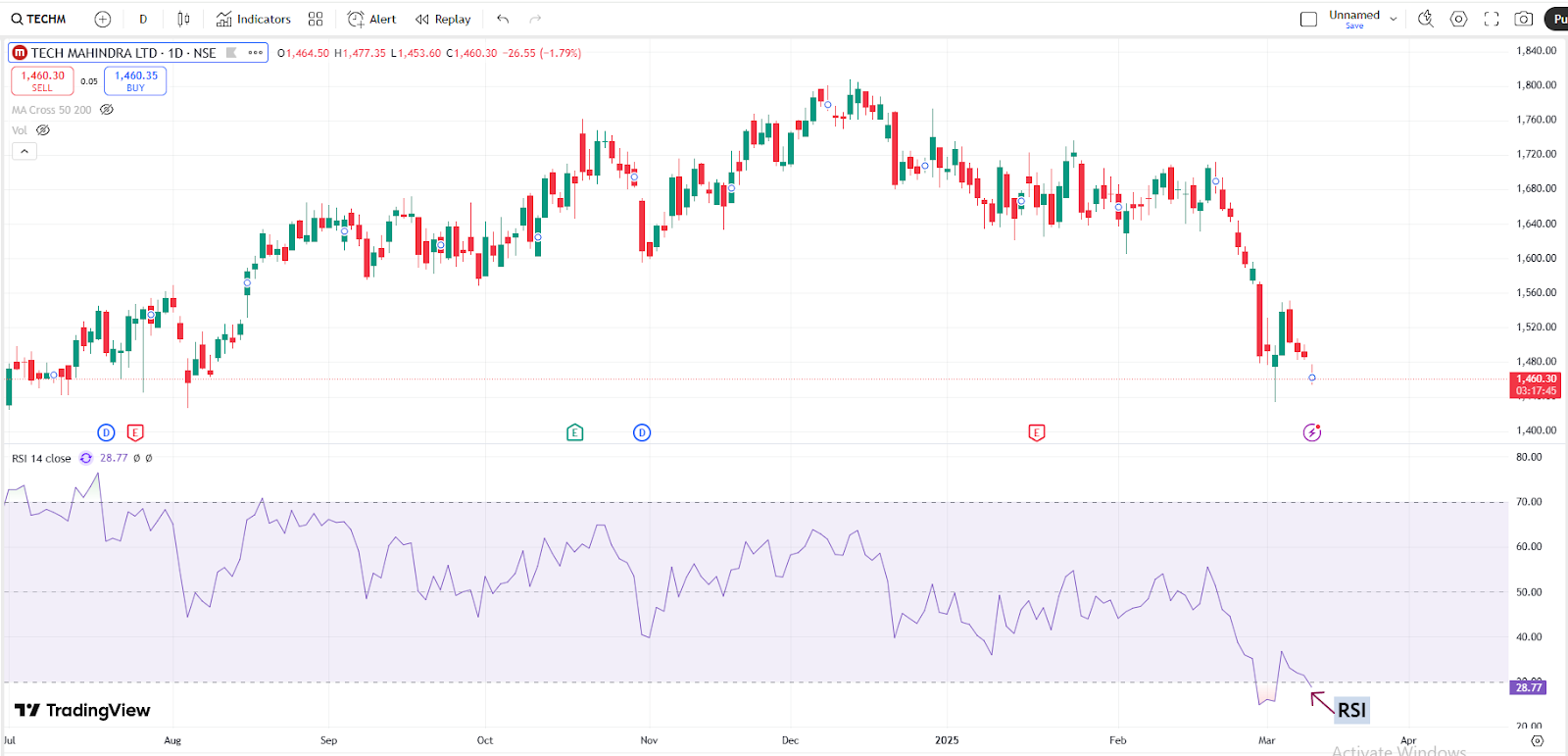The image size is (1568, 756).
Task: Click the TradingView logo
Action: [x=82, y=710]
